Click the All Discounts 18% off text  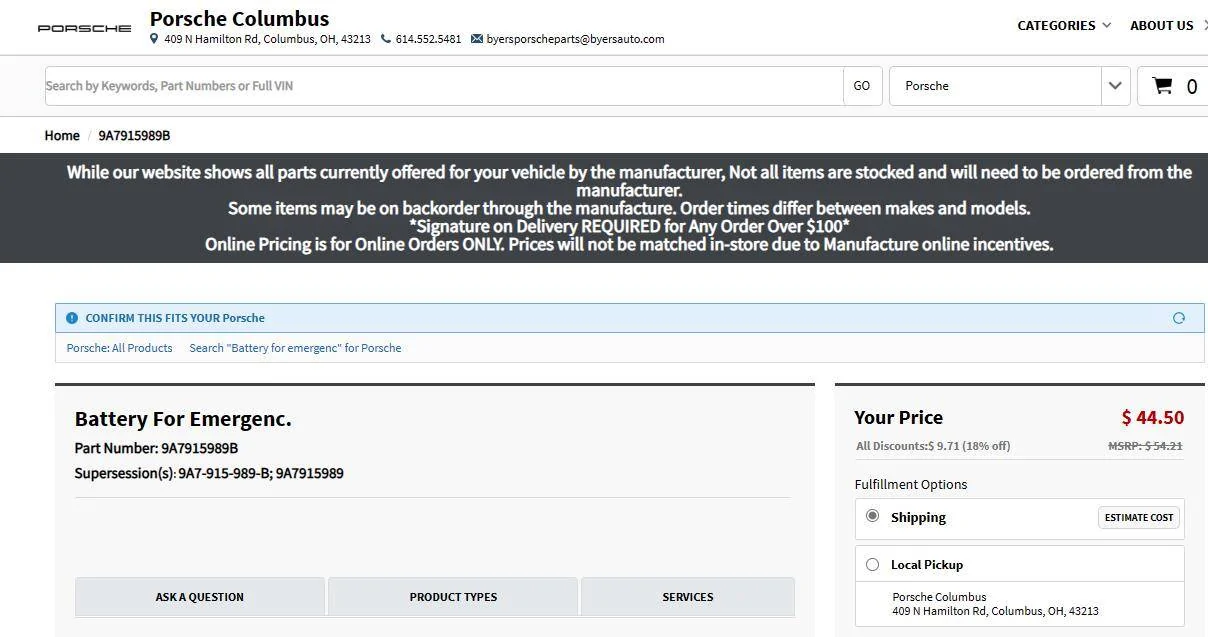pos(933,446)
